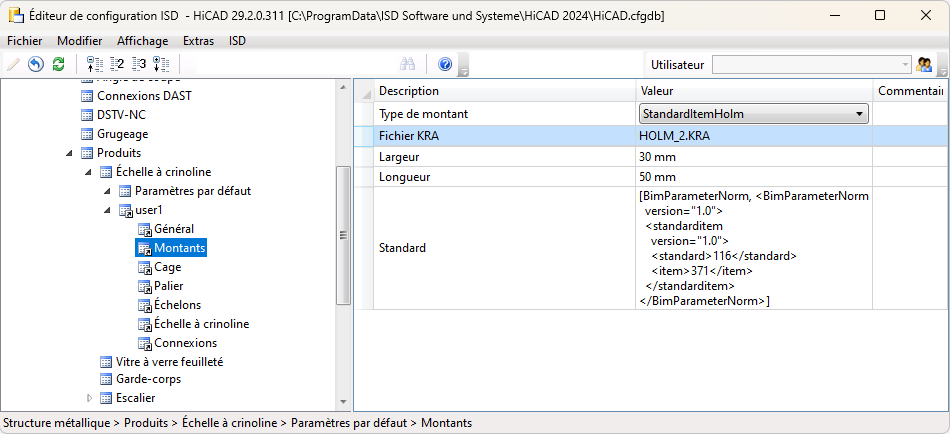Image resolution: width=950 pixels, height=434 pixels.
Task: Click the user management icon
Action: pyautogui.click(x=925, y=64)
